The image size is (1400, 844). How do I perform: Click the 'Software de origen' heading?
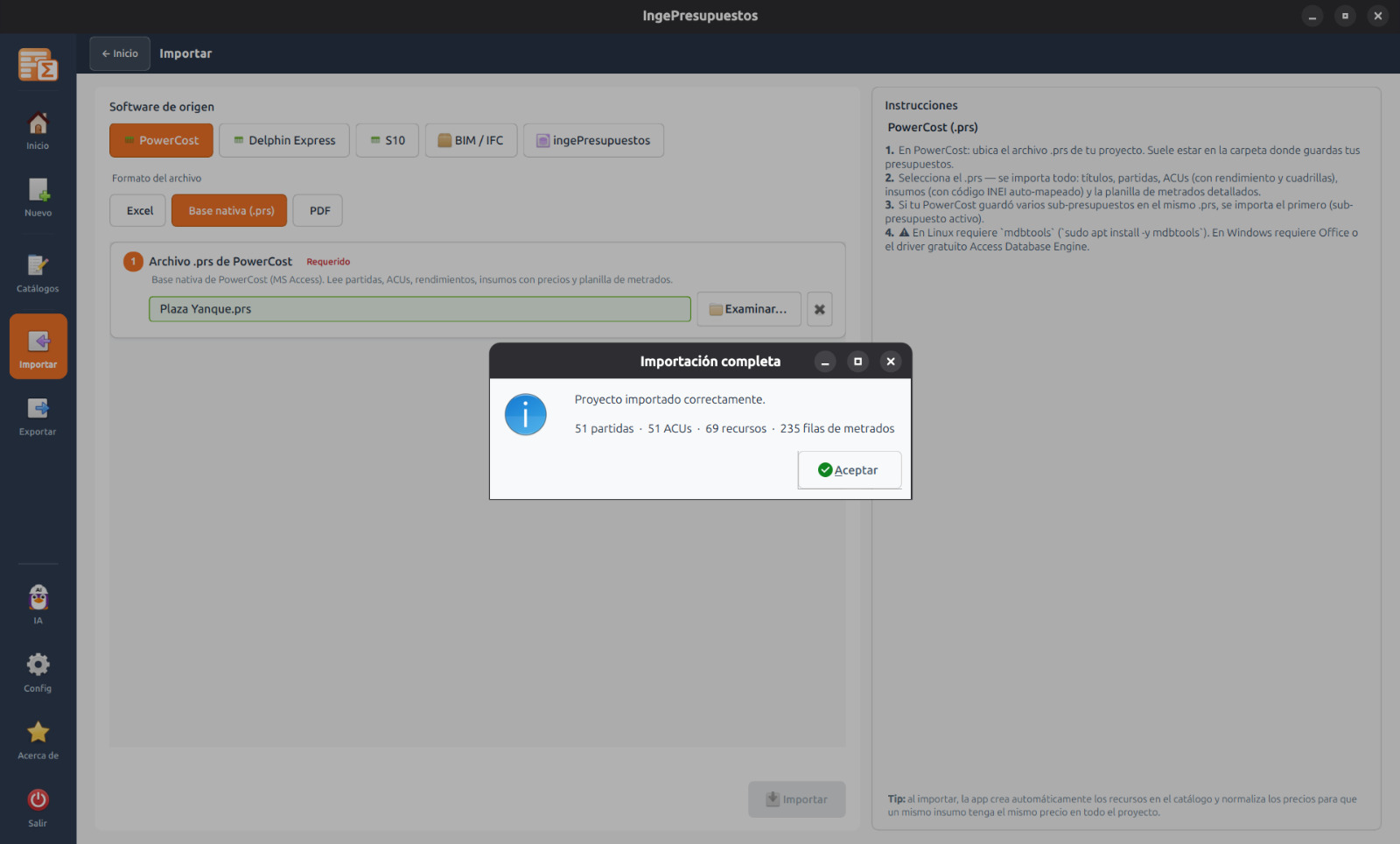point(162,107)
